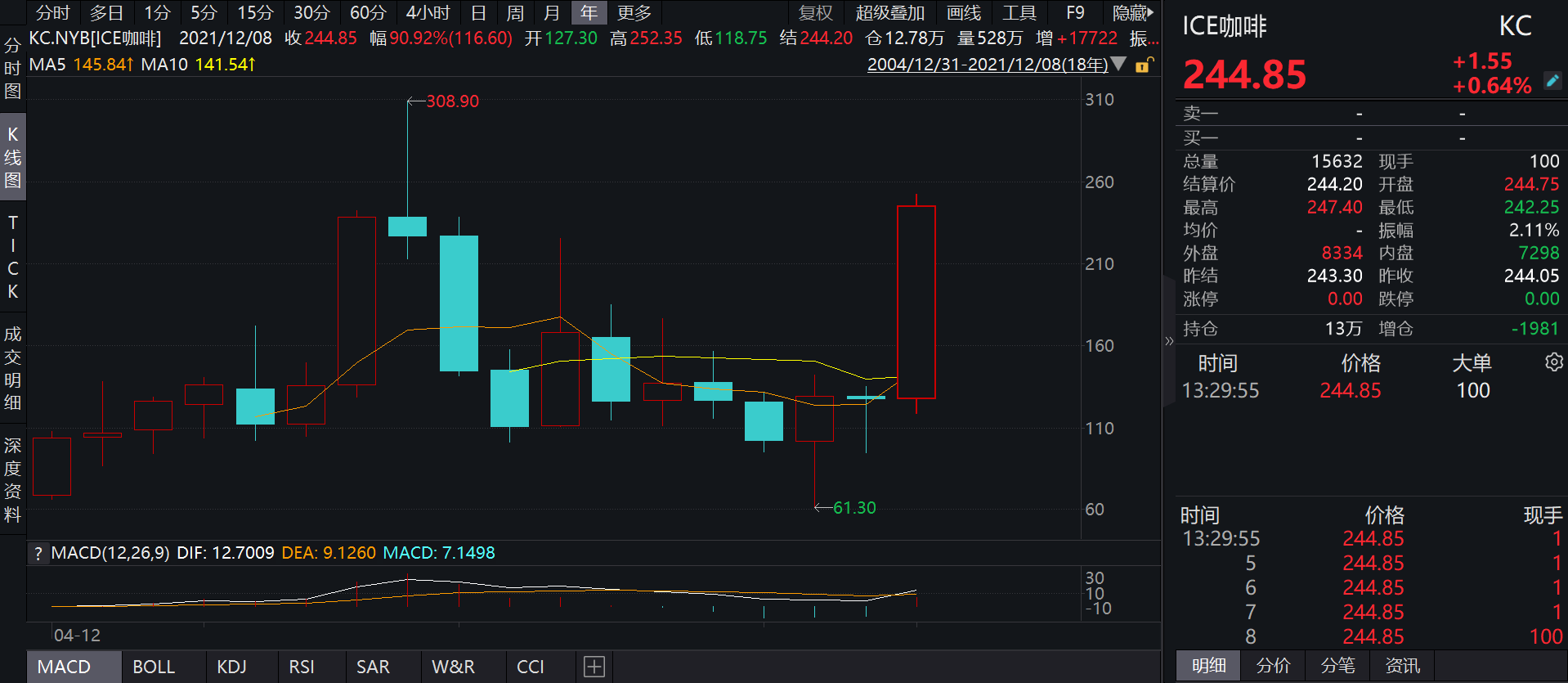1568x683 pixels.
Task: Open 超级叠加 overlay tool
Action: pyautogui.click(x=890, y=13)
